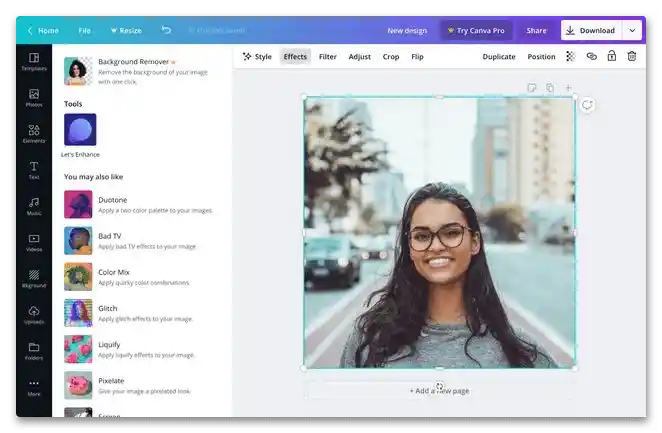Select the woman photo on canvas
Viewport: 662px width, 433px height.
tap(440, 233)
